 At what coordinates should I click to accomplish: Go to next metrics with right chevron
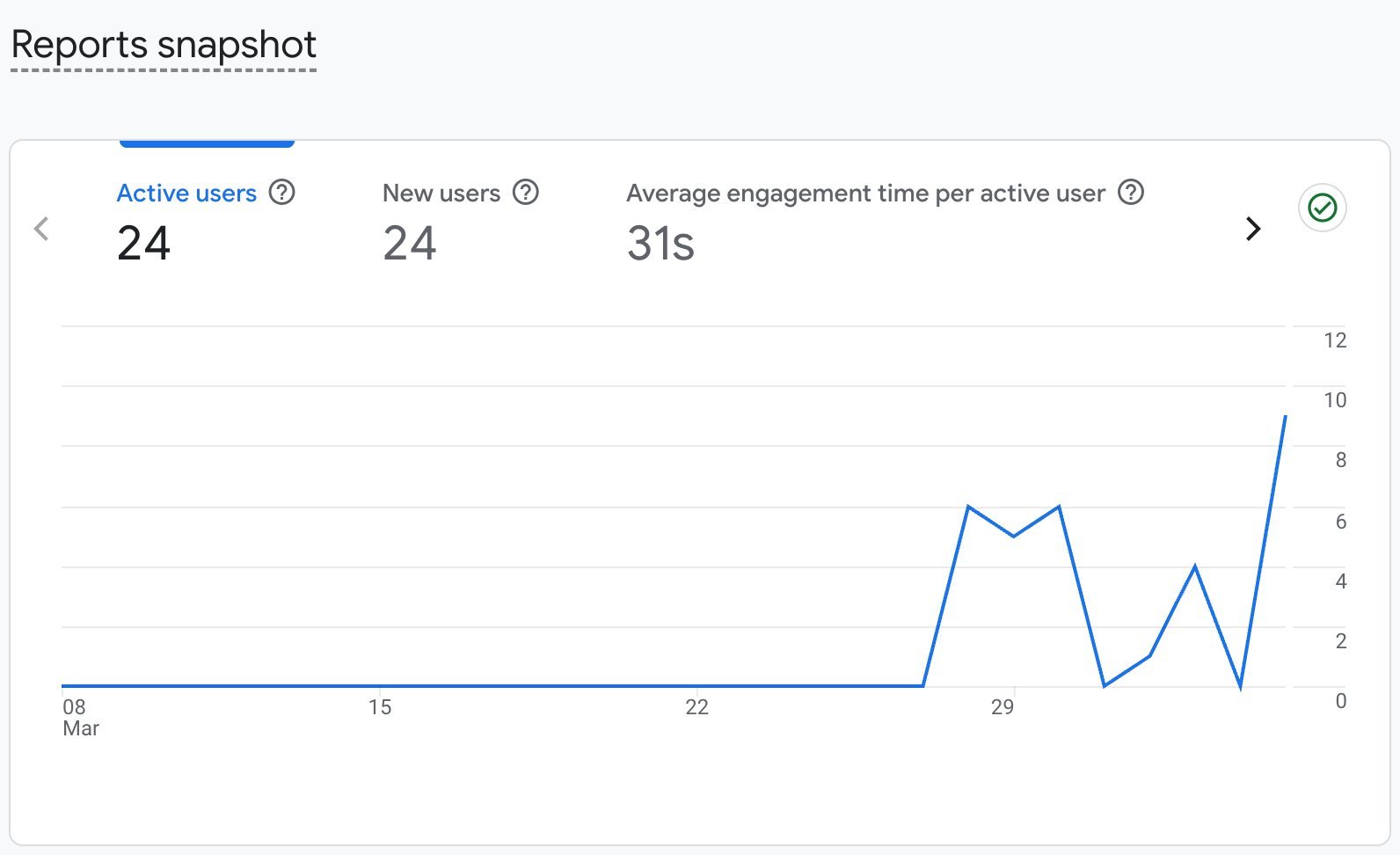pyautogui.click(x=1253, y=229)
